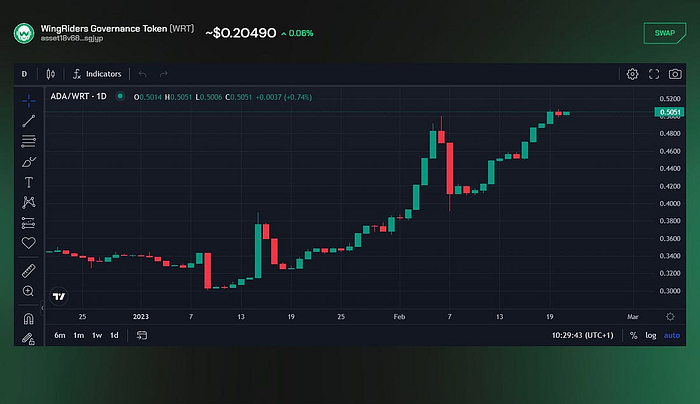Toggle lock all drawing tools
Screen dimensions: 700x404
tap(29, 339)
